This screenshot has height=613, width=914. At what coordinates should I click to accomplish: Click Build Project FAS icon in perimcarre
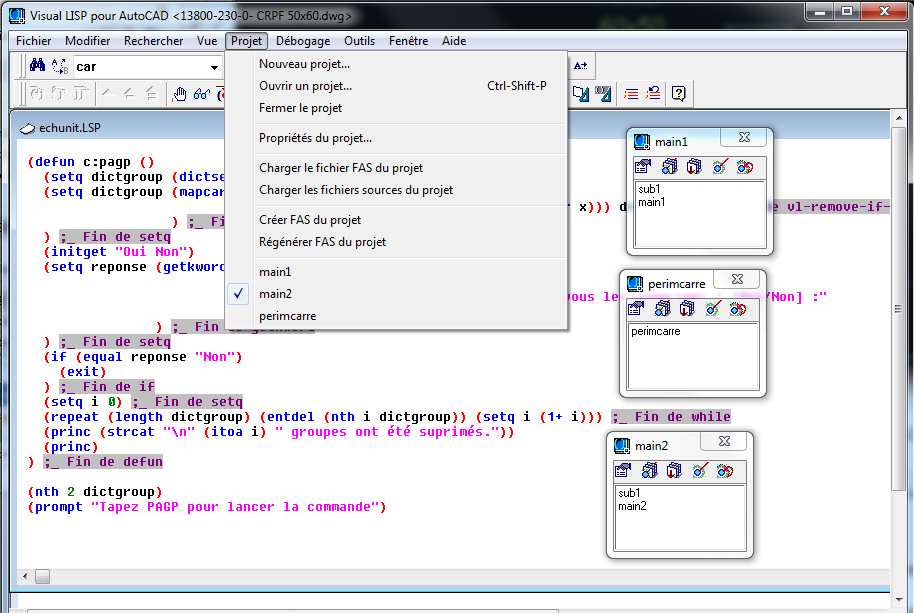click(713, 308)
